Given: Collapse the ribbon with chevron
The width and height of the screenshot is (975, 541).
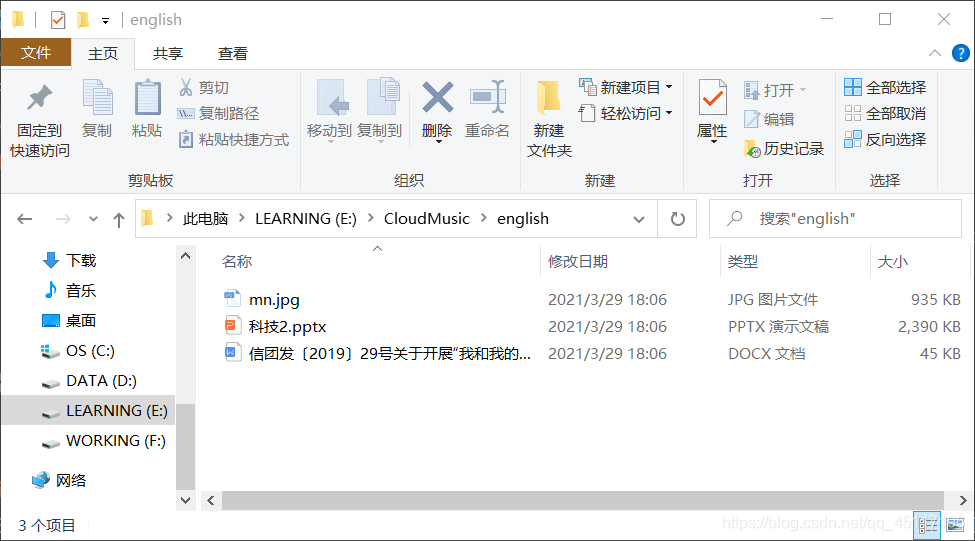Looking at the screenshot, I should pyautogui.click(x=935, y=53).
